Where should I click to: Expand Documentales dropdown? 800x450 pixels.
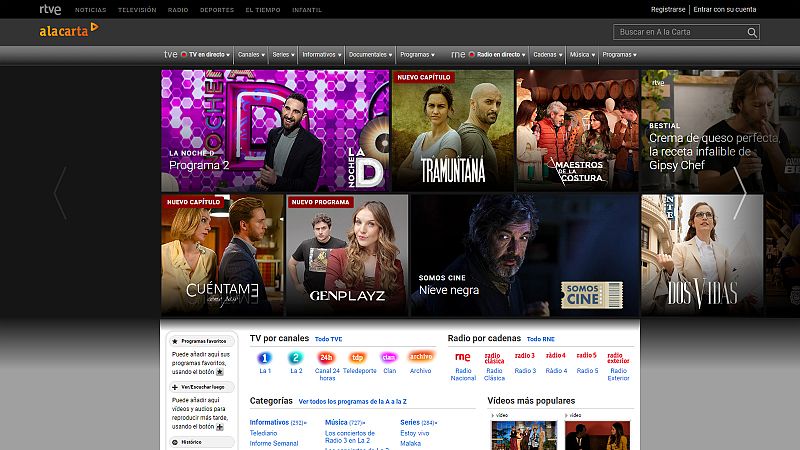coord(370,55)
